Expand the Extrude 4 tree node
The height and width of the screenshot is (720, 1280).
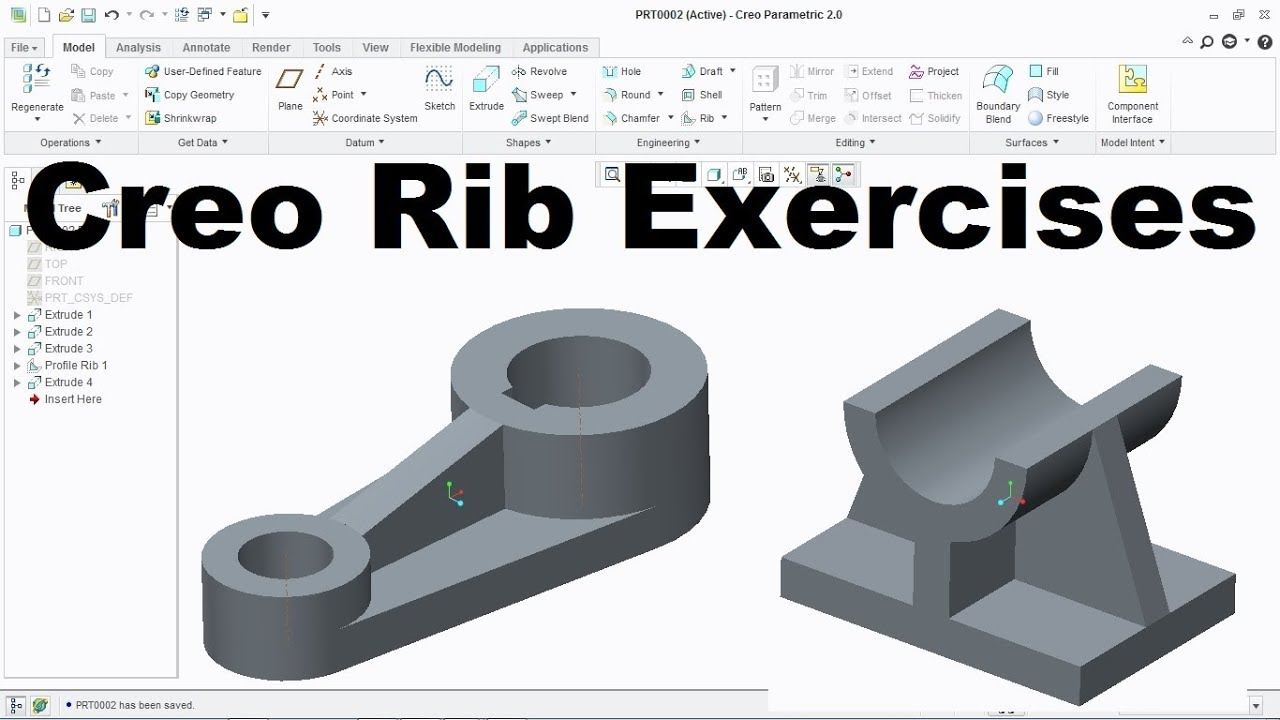(x=17, y=383)
